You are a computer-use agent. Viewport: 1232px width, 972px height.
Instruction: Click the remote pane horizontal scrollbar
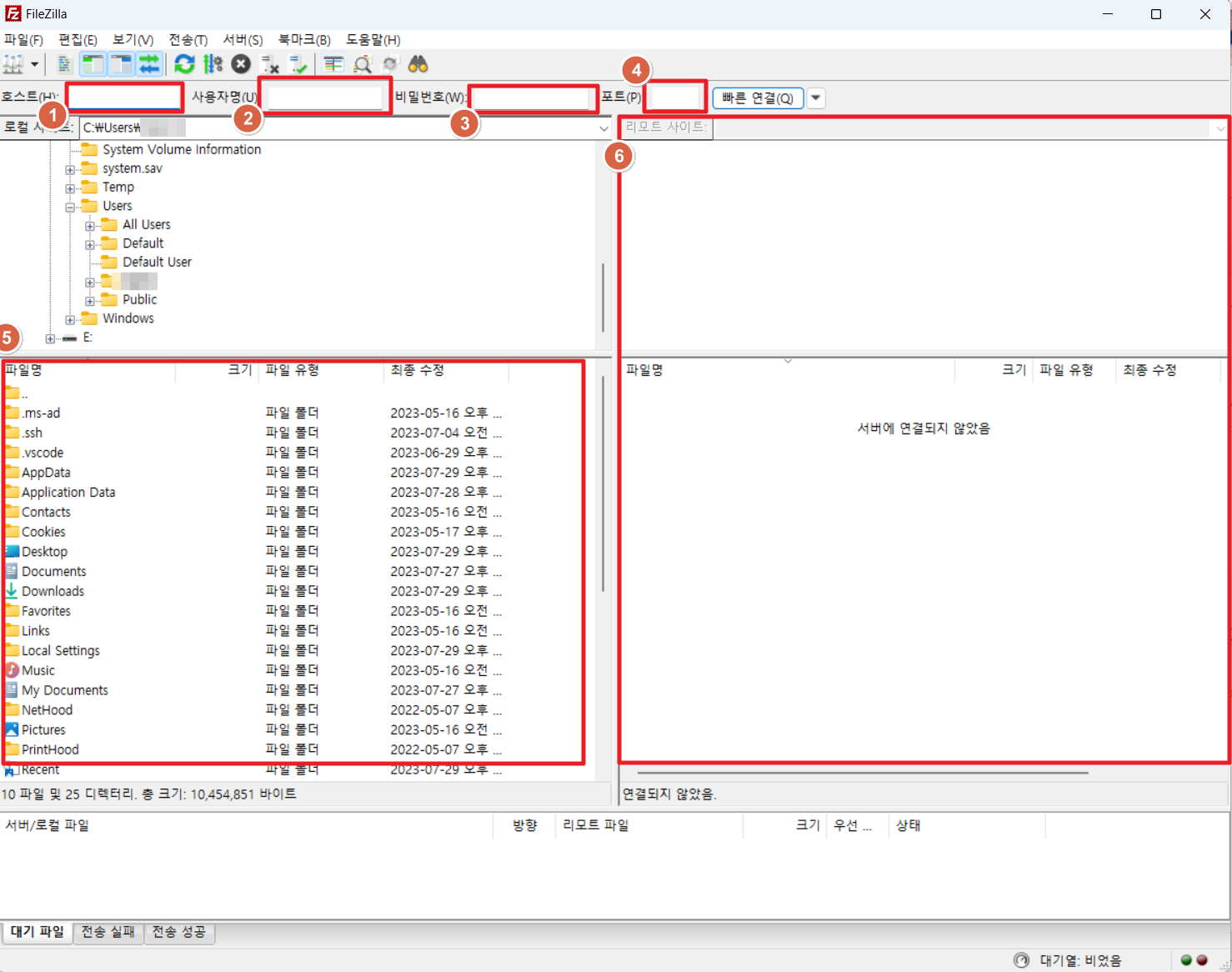(863, 773)
